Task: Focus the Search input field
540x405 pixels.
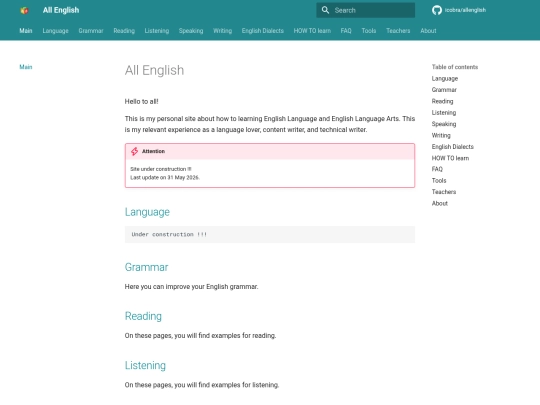Action: (x=365, y=10)
